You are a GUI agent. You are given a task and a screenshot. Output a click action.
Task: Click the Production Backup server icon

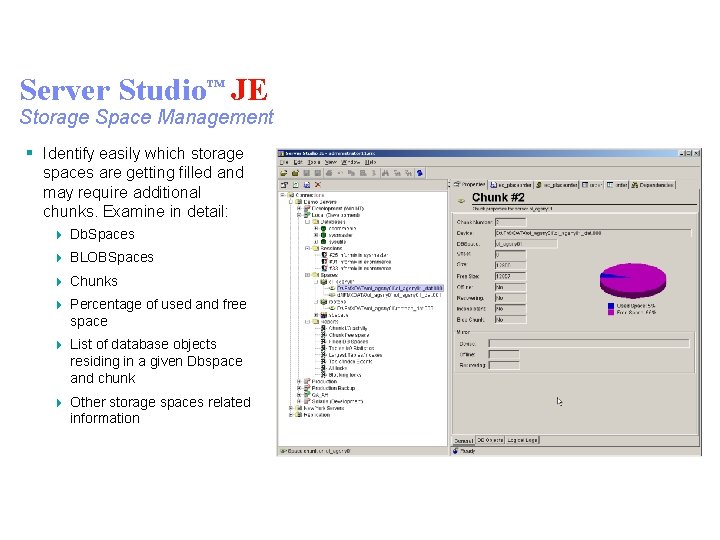pos(307,388)
